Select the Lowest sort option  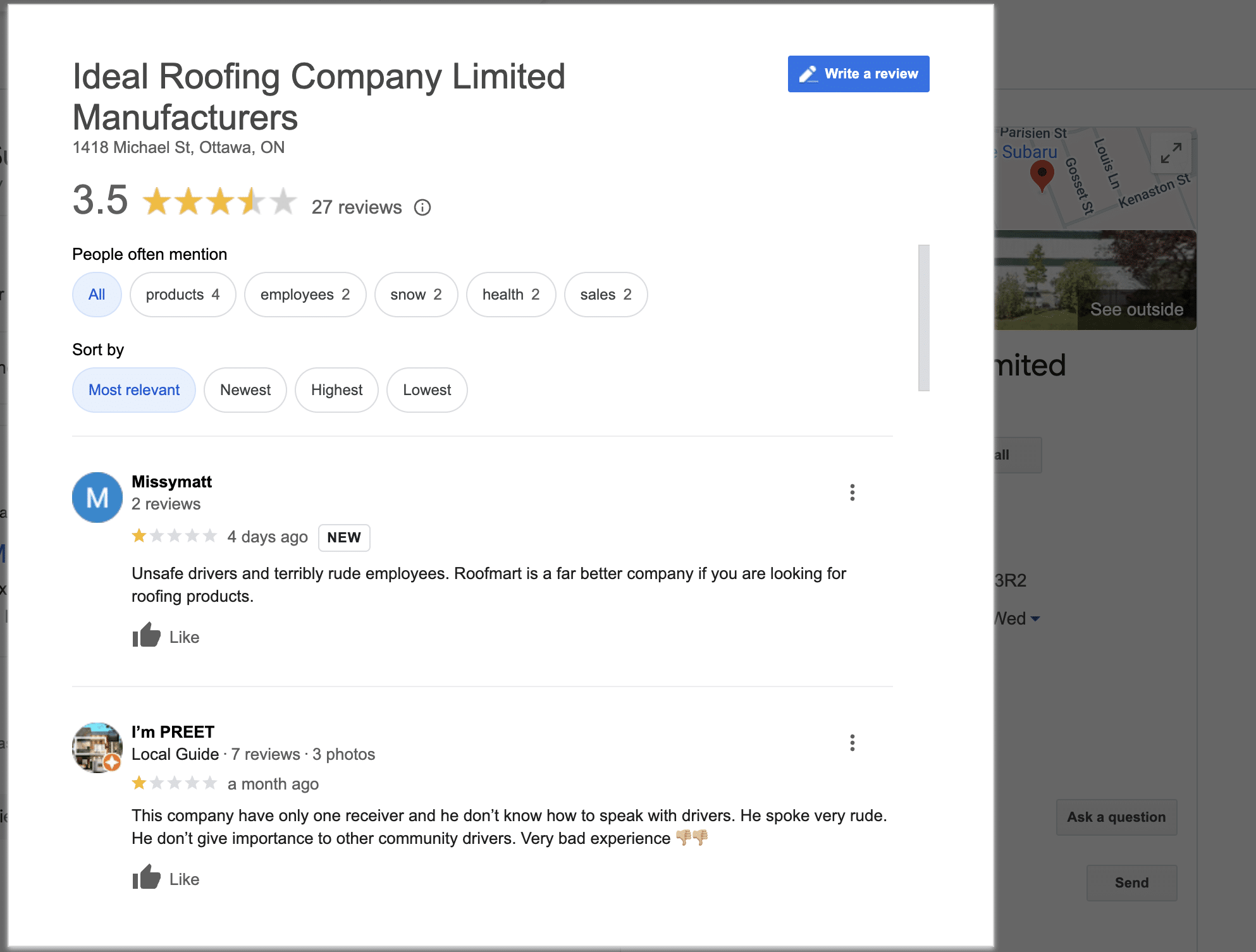tap(426, 390)
